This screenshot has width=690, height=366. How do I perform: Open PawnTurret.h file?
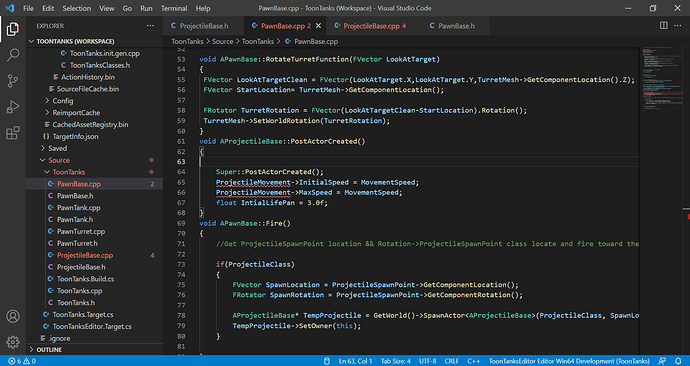[77, 243]
